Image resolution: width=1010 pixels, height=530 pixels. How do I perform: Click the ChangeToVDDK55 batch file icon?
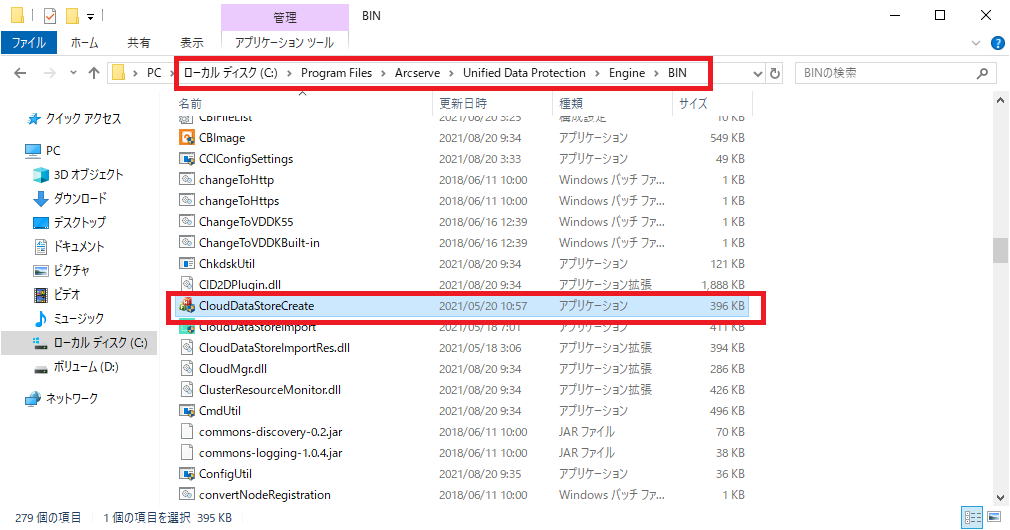pos(187,222)
